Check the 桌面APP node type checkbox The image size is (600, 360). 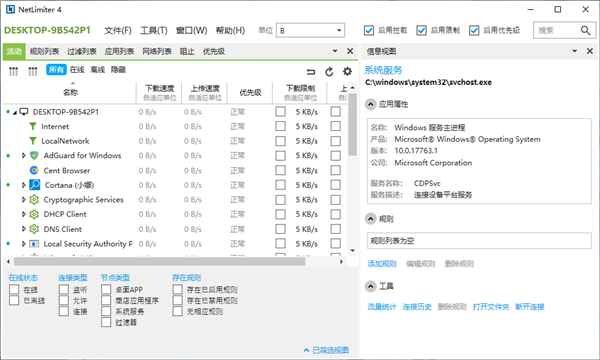click(106, 289)
